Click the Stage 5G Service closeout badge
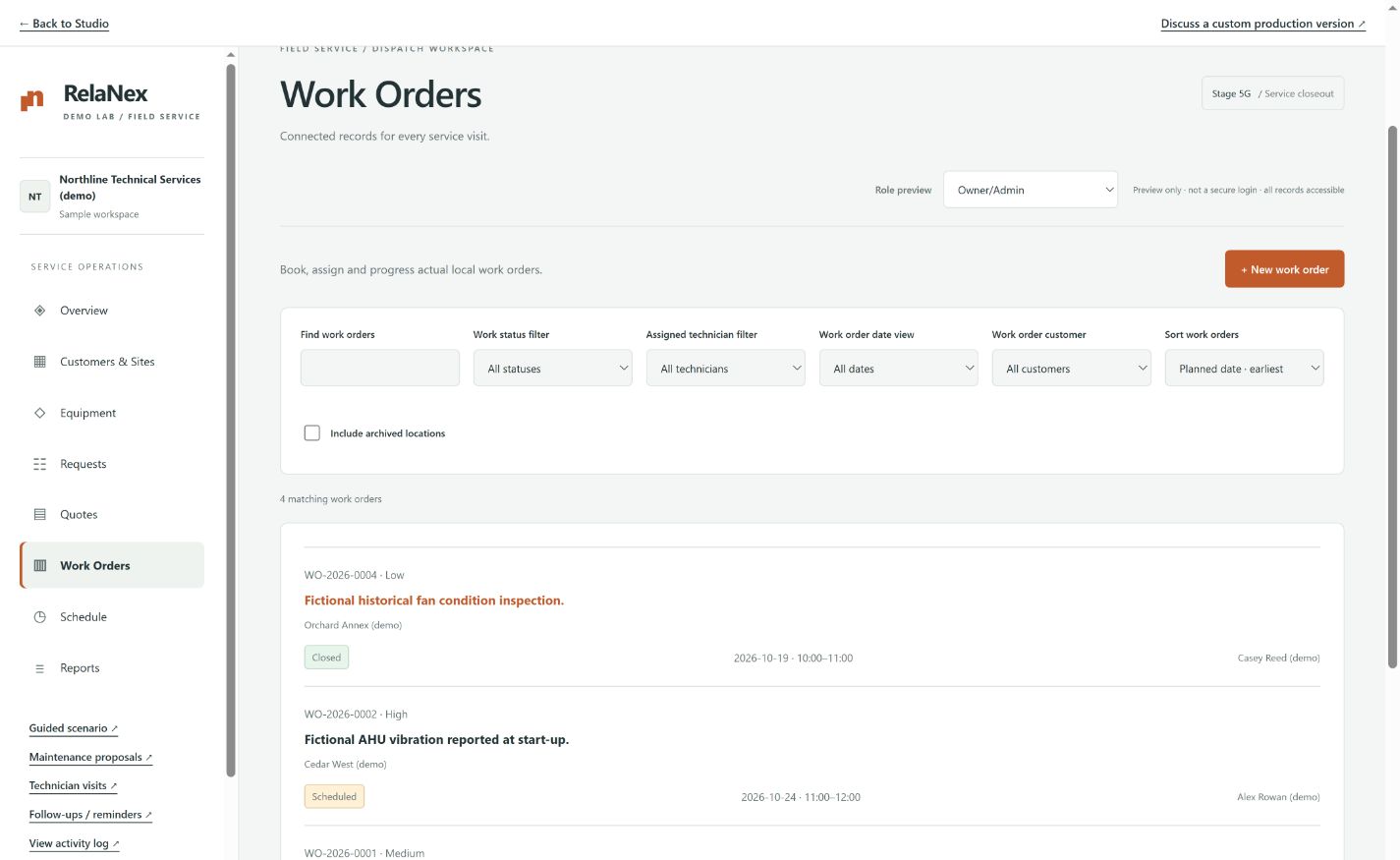Viewport: 1400px width, 860px height. 1272,93
